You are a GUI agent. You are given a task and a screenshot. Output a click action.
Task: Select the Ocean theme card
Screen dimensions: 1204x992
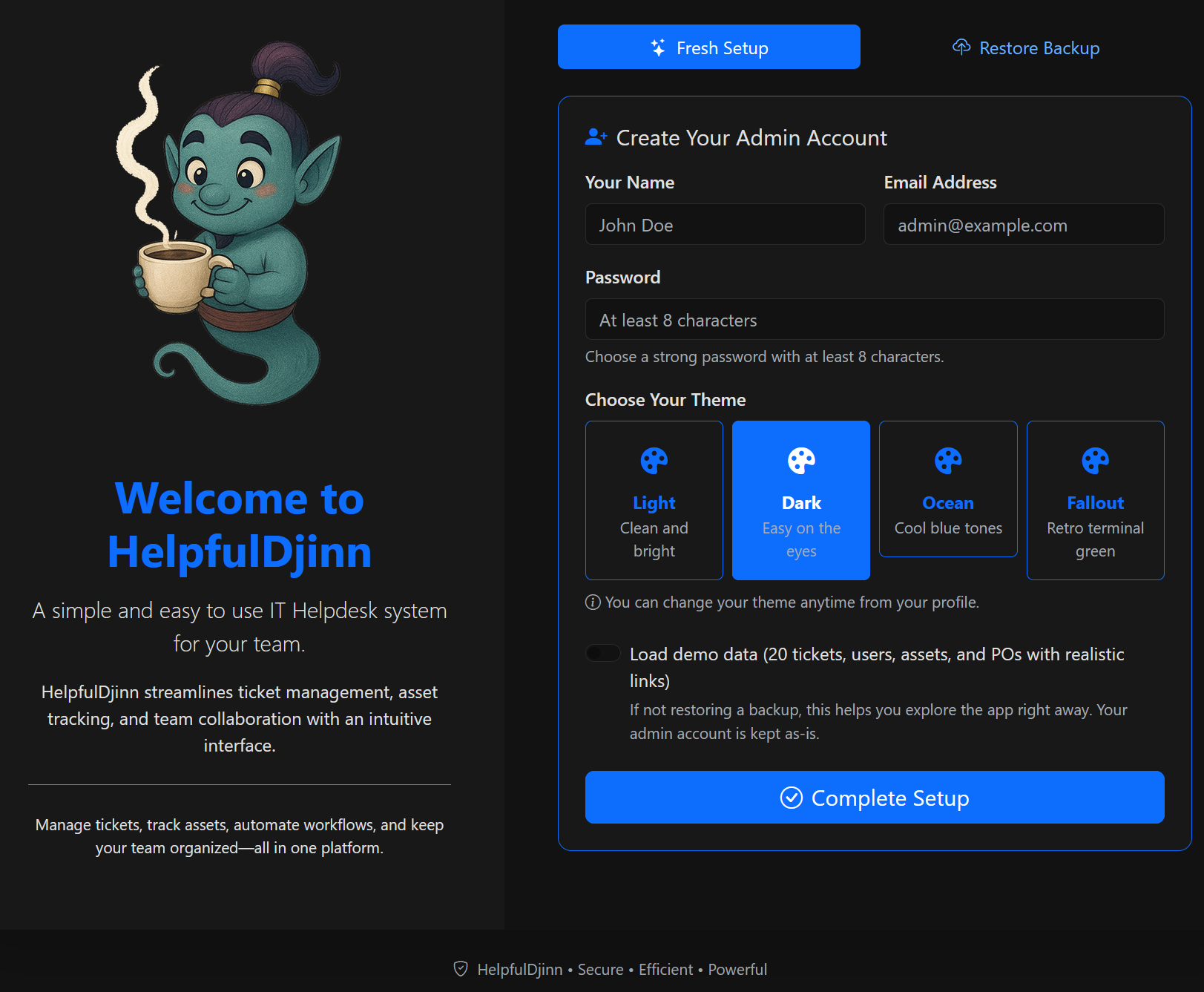click(948, 489)
